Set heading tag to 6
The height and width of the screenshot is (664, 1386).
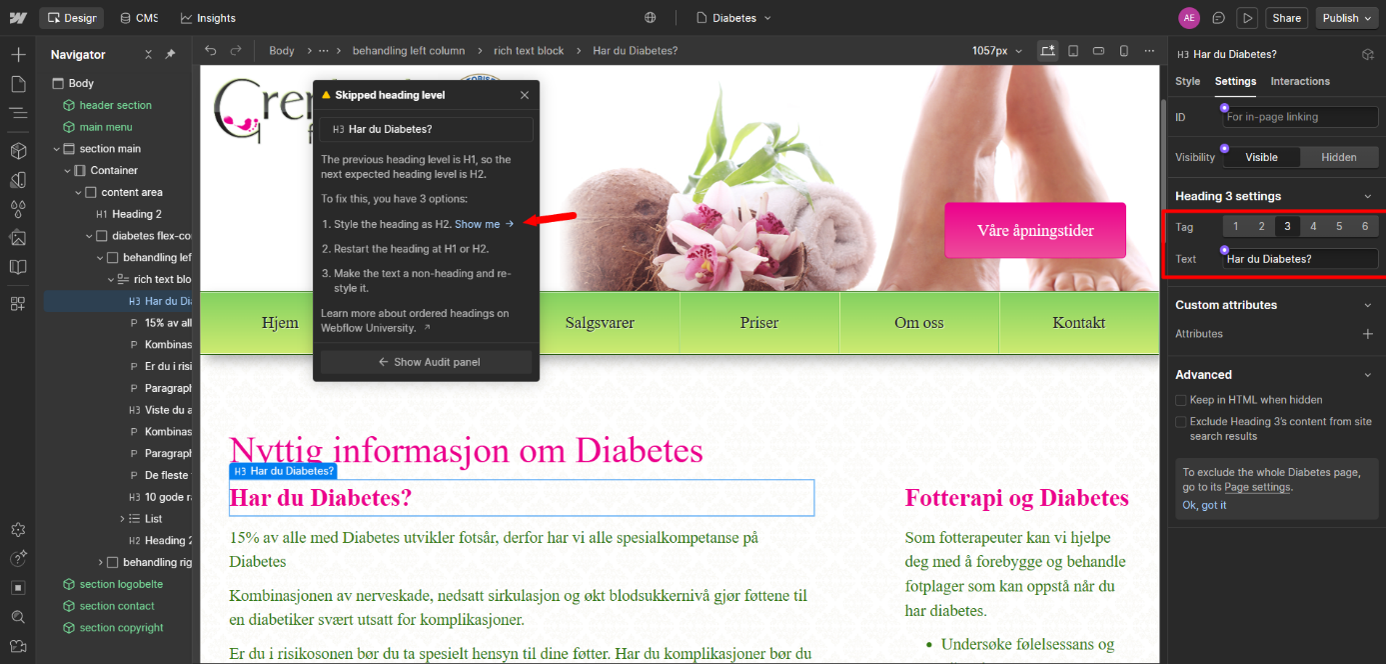click(x=1365, y=227)
